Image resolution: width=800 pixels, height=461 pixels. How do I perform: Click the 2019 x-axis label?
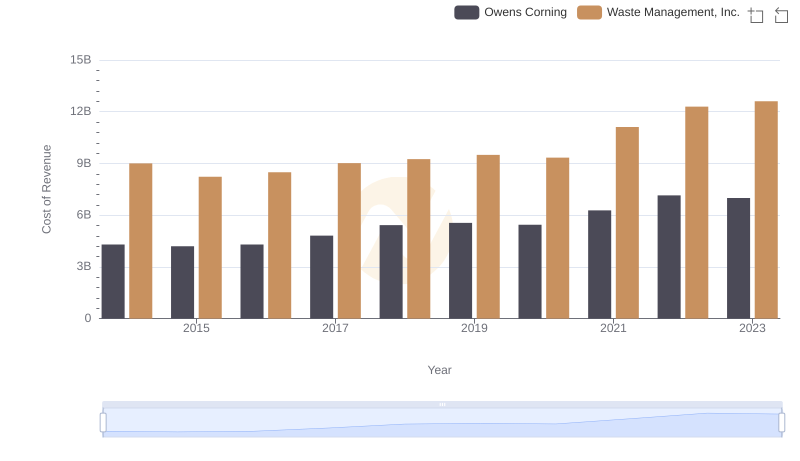coord(474,328)
